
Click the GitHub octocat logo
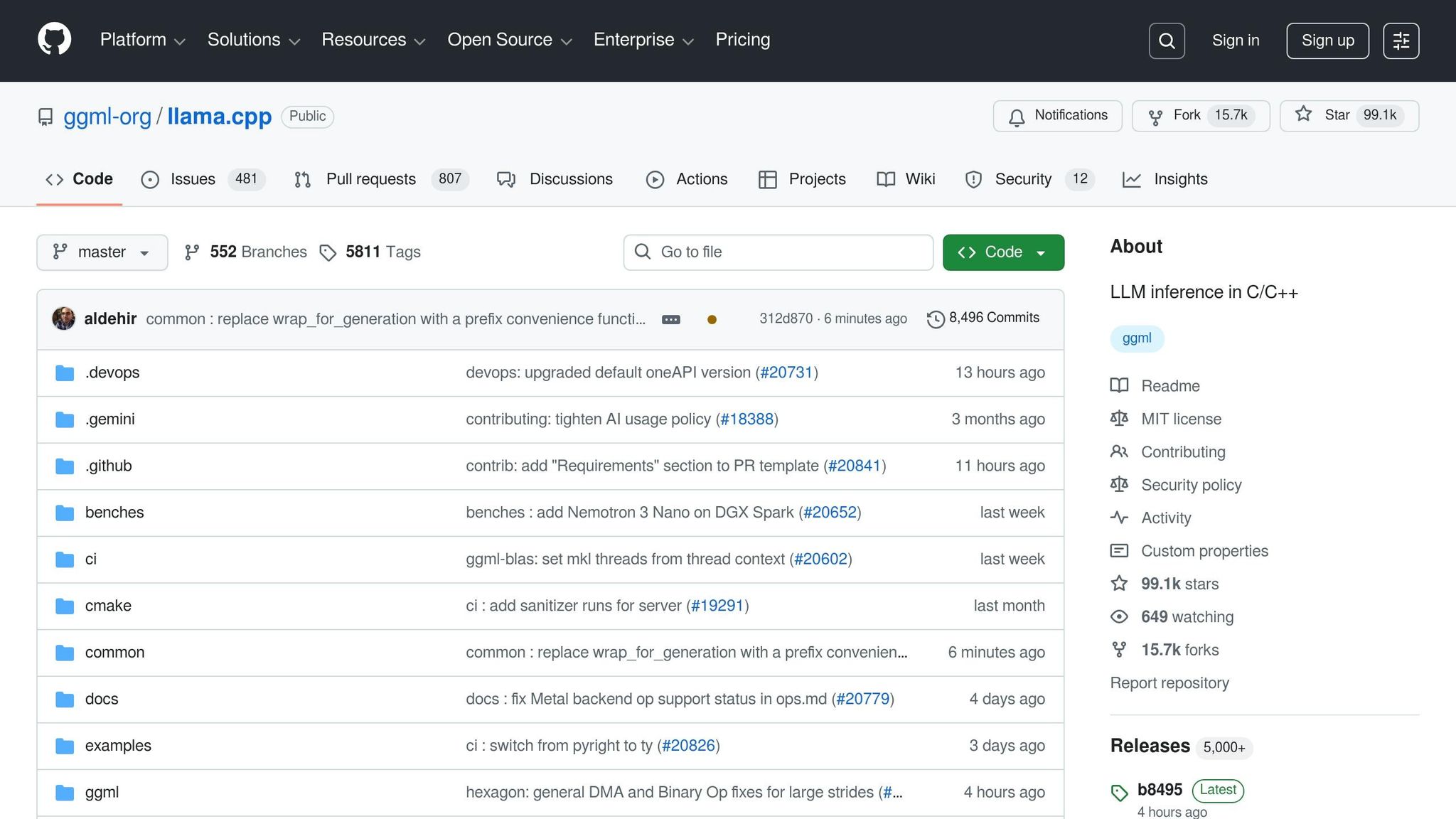click(x=54, y=39)
